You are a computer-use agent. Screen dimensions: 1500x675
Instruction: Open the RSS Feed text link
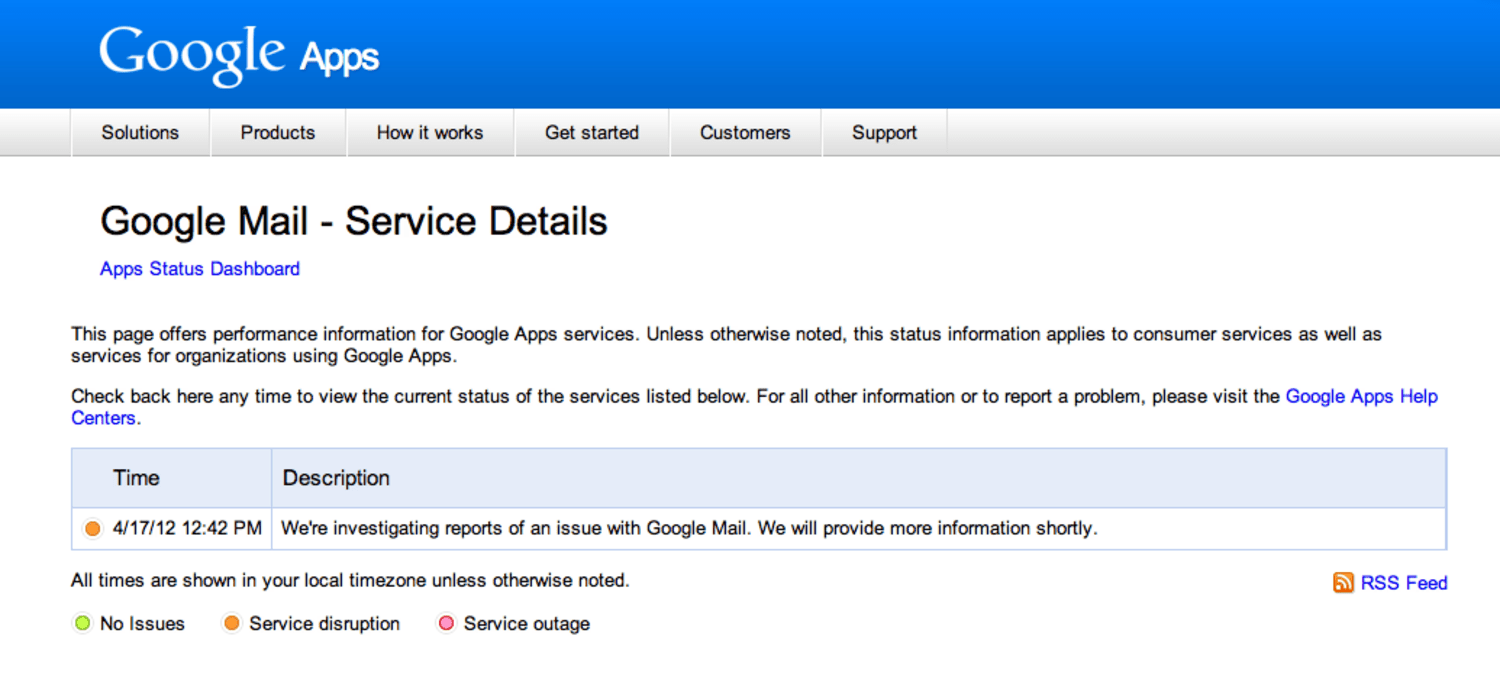pos(1404,583)
